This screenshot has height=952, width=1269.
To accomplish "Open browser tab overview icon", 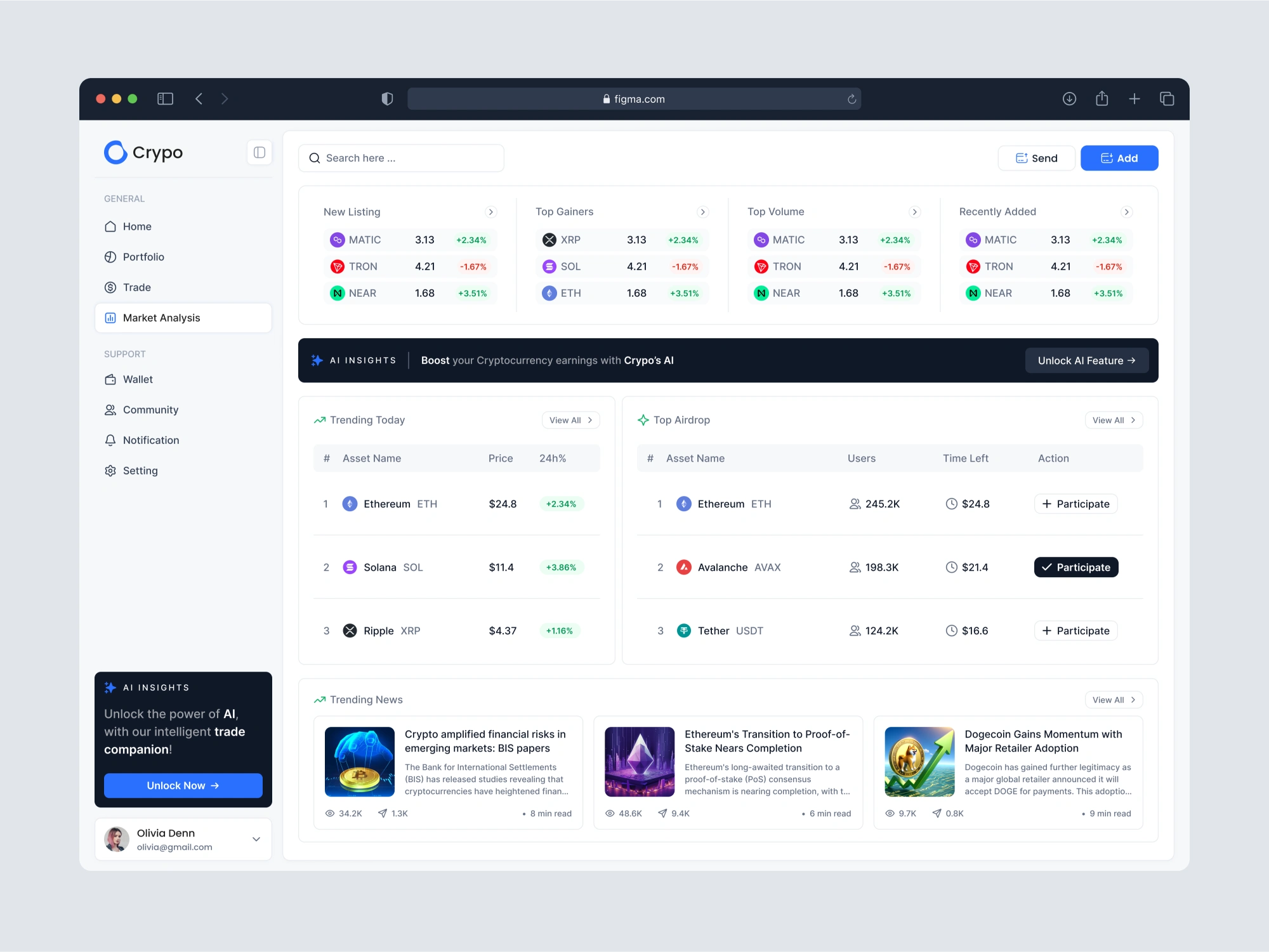I will pyautogui.click(x=1166, y=99).
